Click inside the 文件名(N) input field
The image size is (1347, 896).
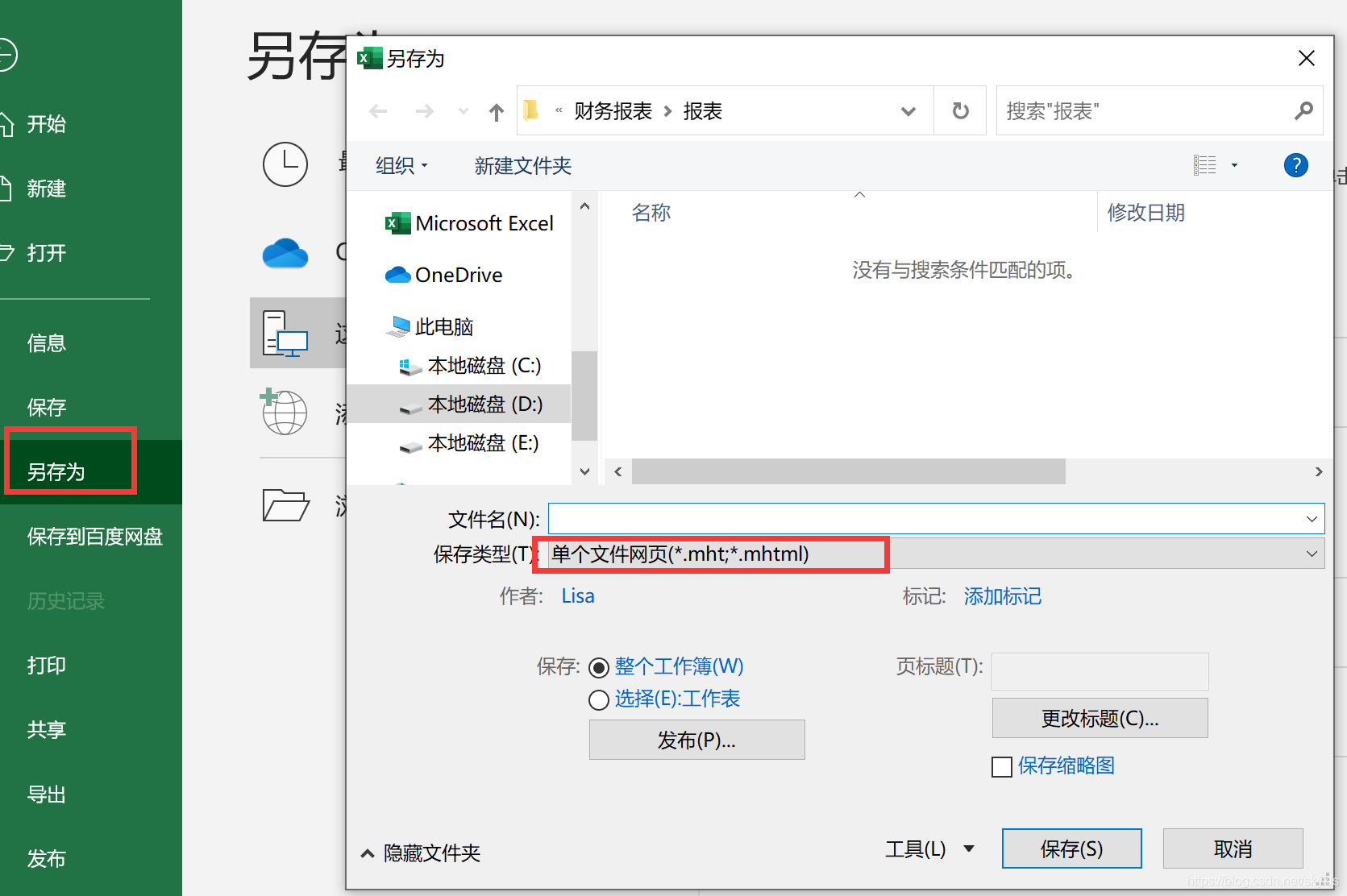tap(887, 519)
